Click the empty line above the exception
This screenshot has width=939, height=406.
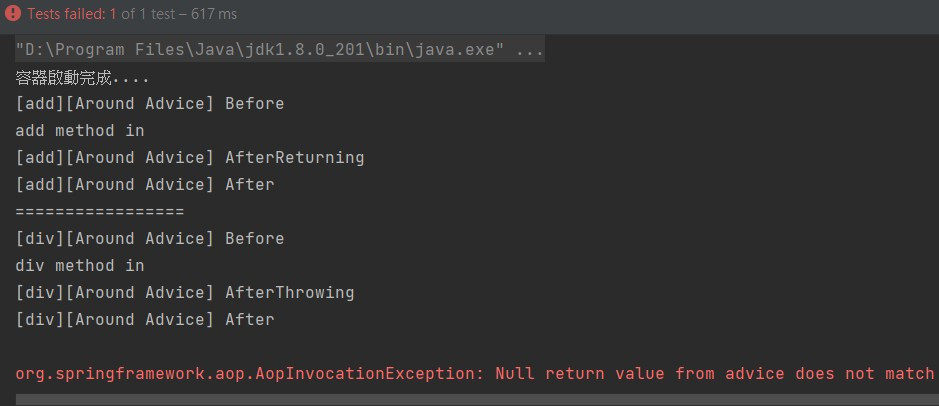pos(477,346)
